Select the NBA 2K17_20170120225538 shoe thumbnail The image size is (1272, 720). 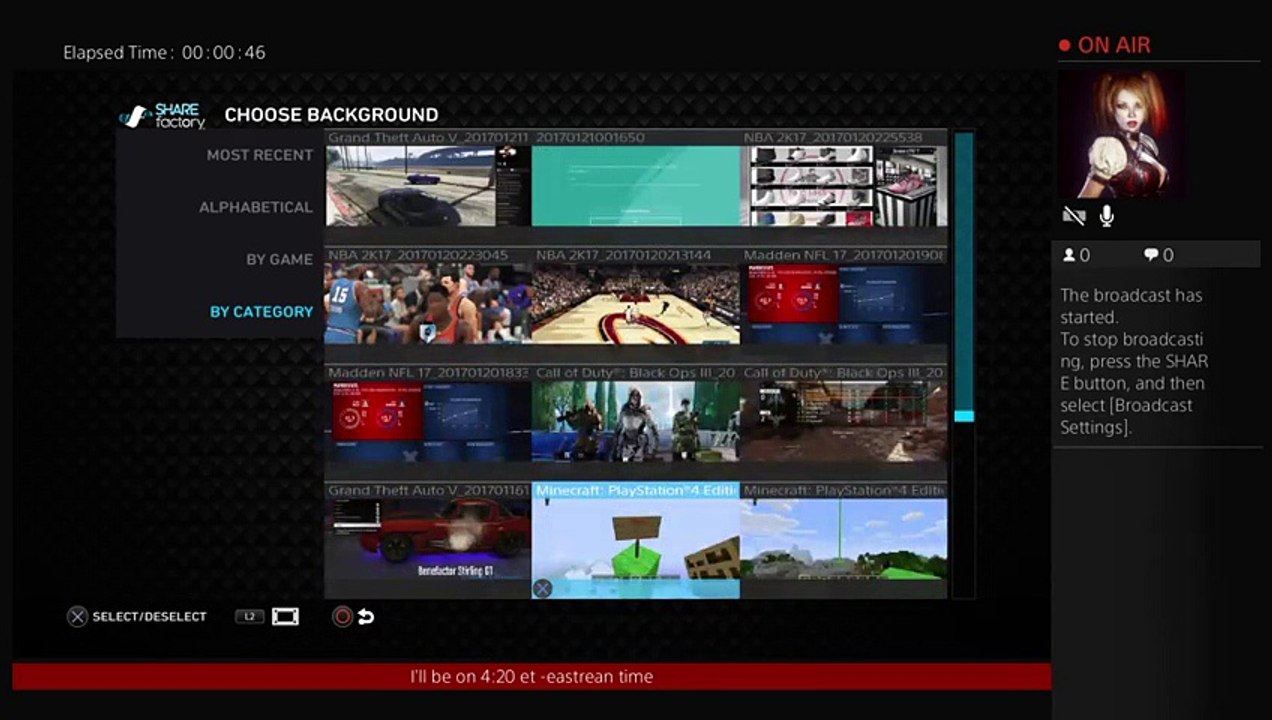tap(844, 186)
